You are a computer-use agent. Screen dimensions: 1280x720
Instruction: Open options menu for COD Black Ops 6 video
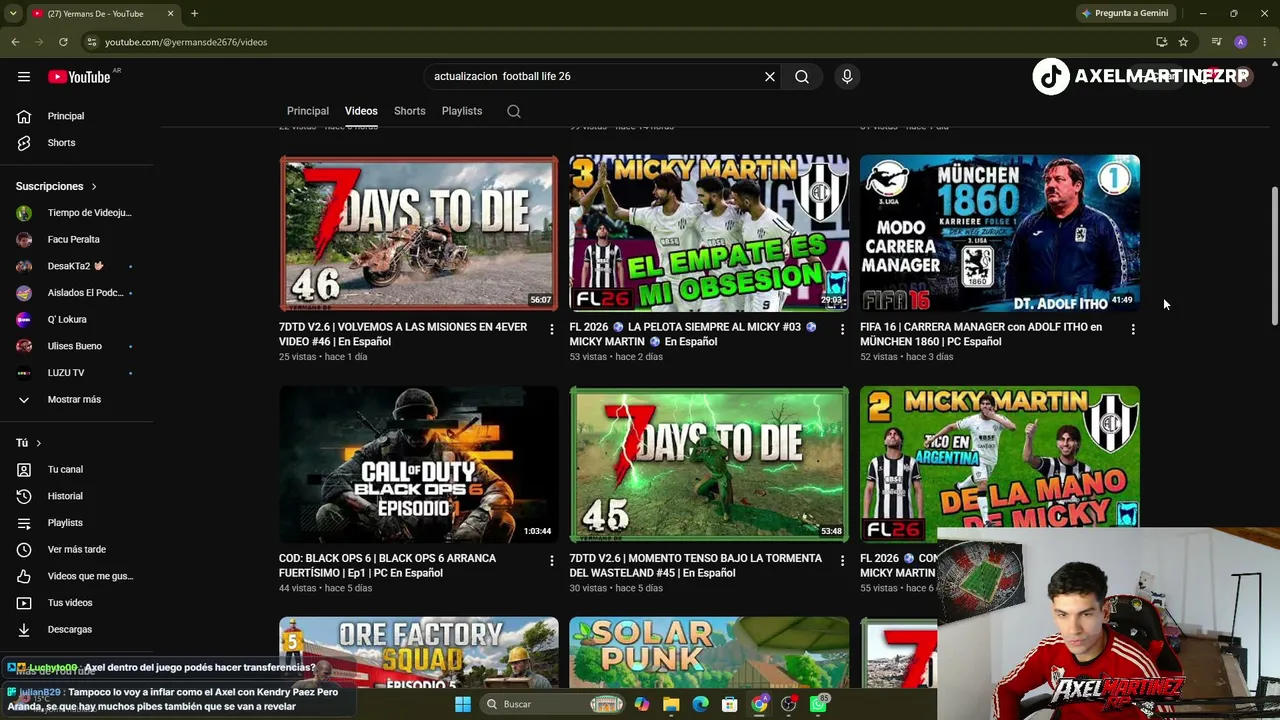tap(551, 561)
